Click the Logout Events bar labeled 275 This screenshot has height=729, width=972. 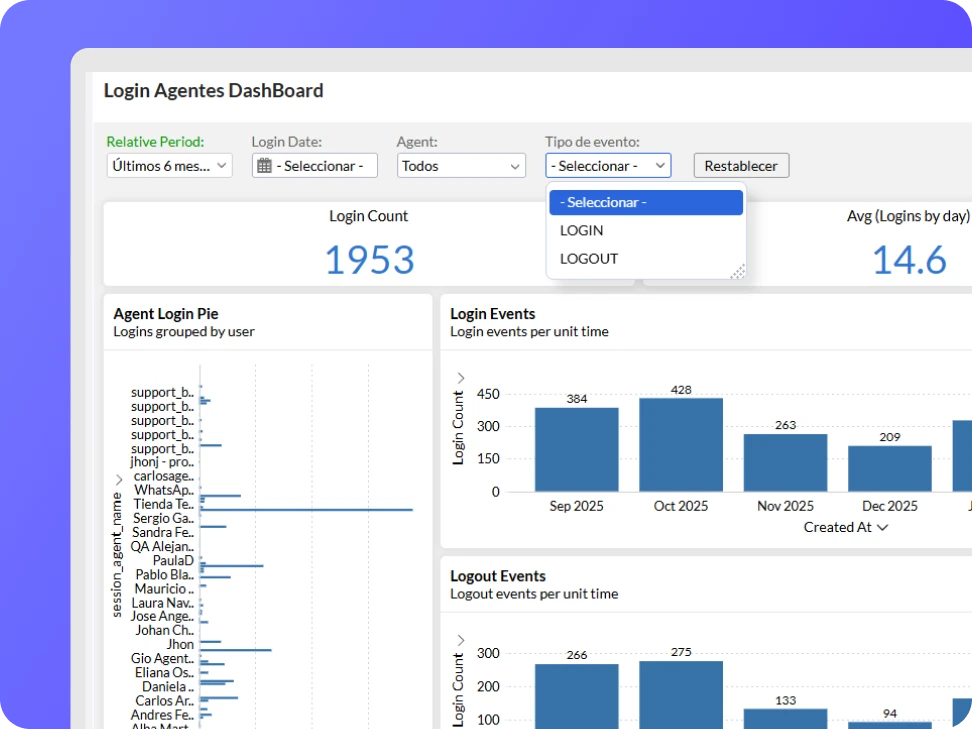pyautogui.click(x=681, y=694)
